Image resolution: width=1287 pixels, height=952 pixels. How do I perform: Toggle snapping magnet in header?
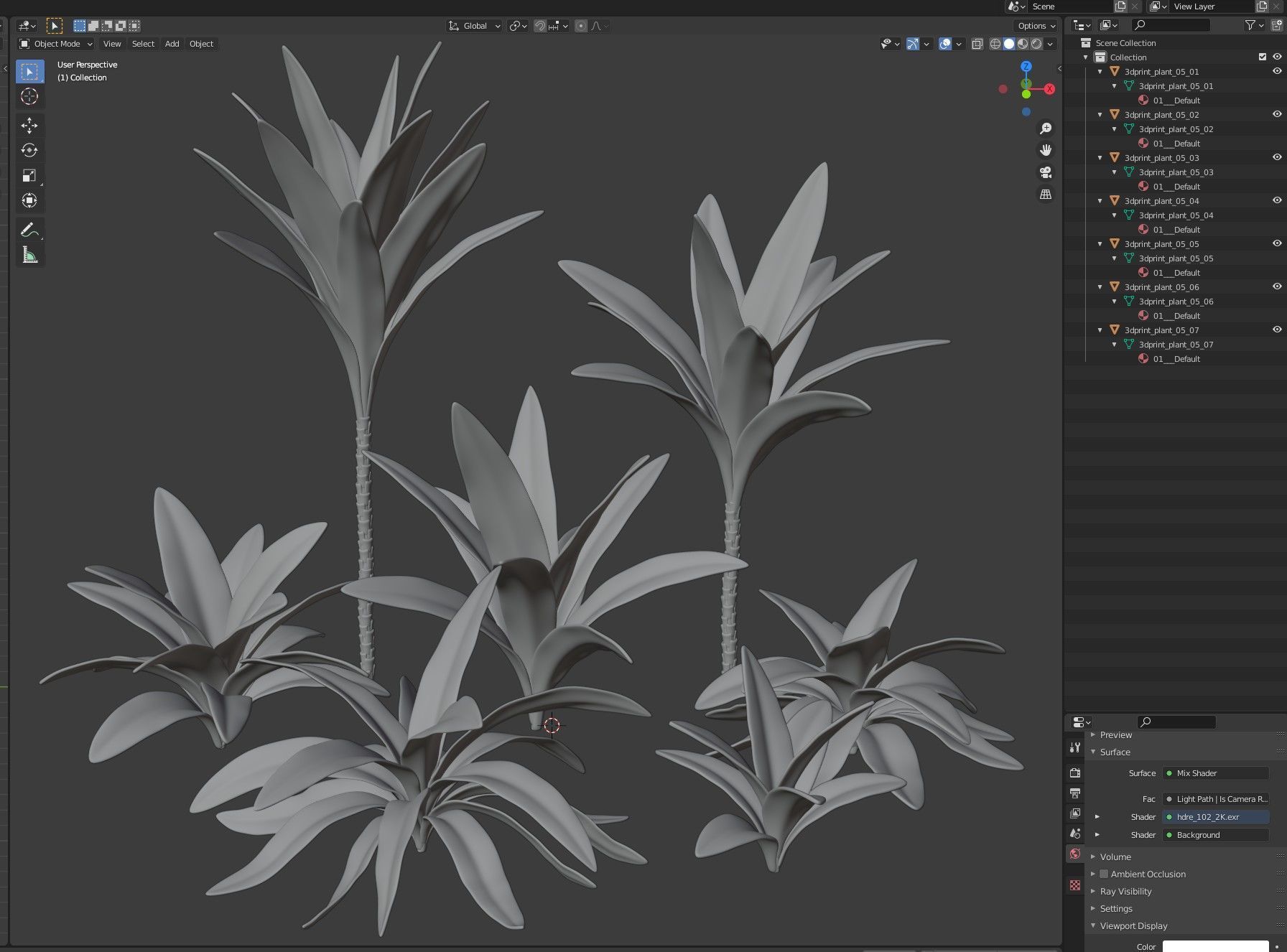(x=540, y=26)
